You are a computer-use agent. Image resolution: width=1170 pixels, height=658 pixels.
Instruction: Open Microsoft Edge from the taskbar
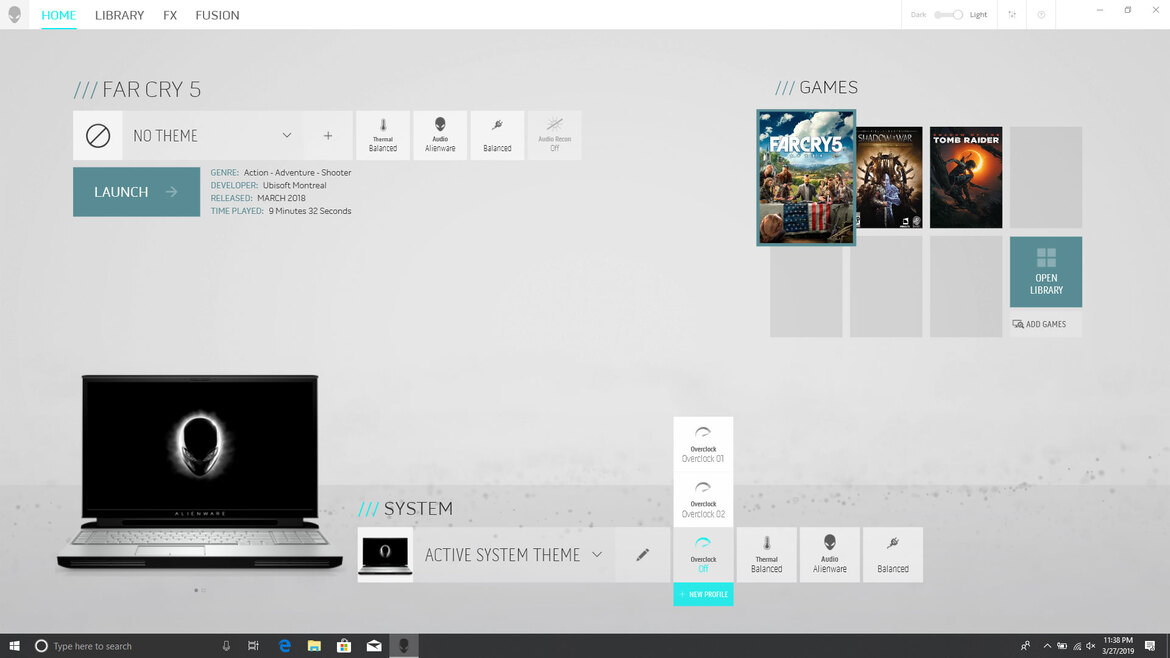point(284,645)
